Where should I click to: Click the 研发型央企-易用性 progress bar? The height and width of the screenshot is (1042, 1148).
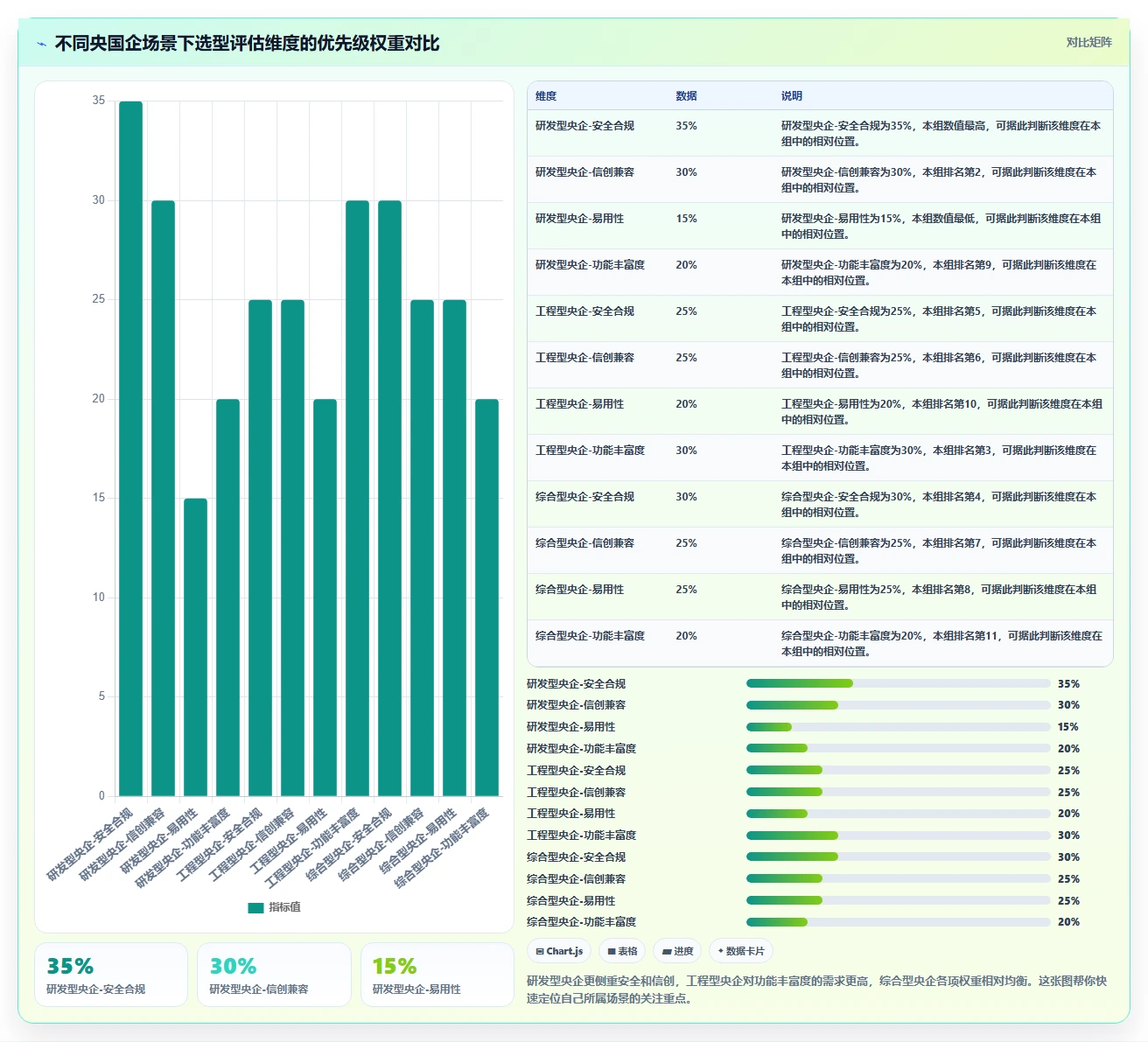(x=898, y=727)
